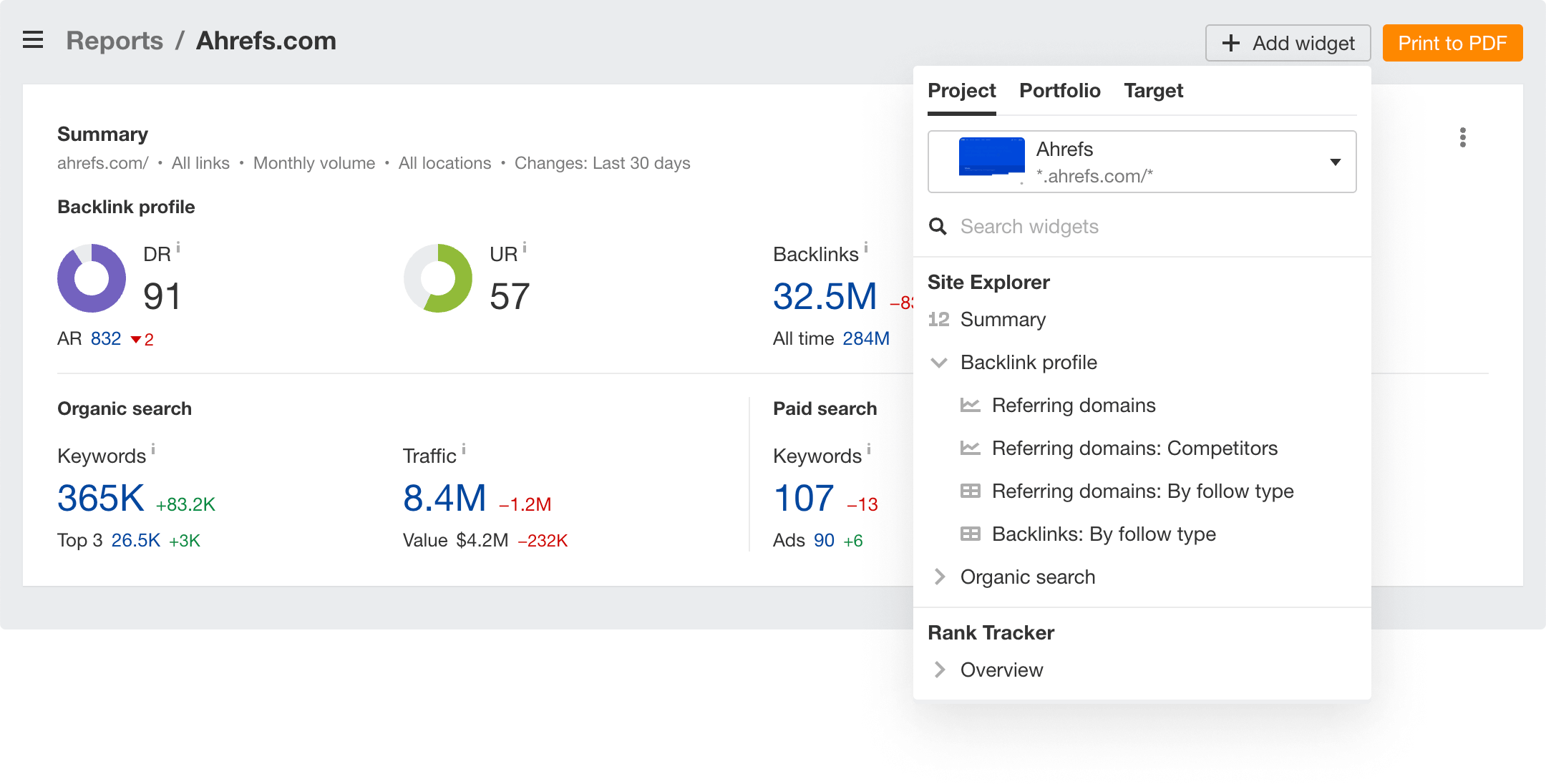Collapse the Backlink profile group
The width and height of the screenshot is (1546, 784).
pyautogui.click(x=1142, y=363)
